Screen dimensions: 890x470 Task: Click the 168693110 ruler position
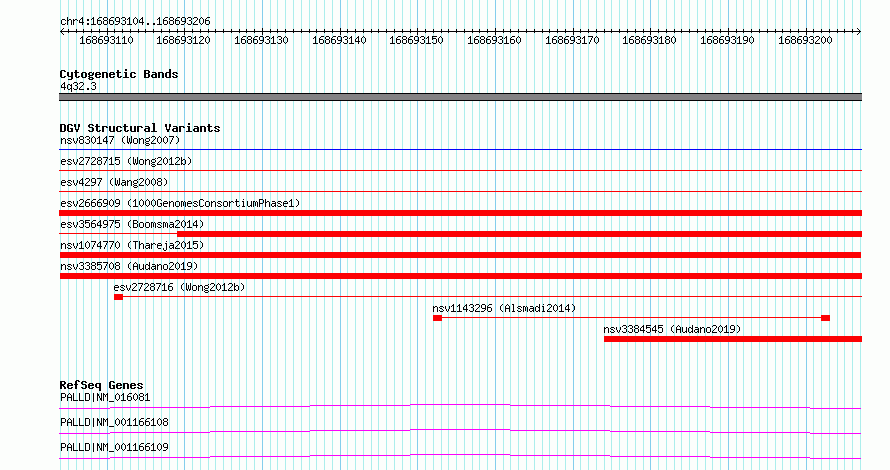click(106, 40)
